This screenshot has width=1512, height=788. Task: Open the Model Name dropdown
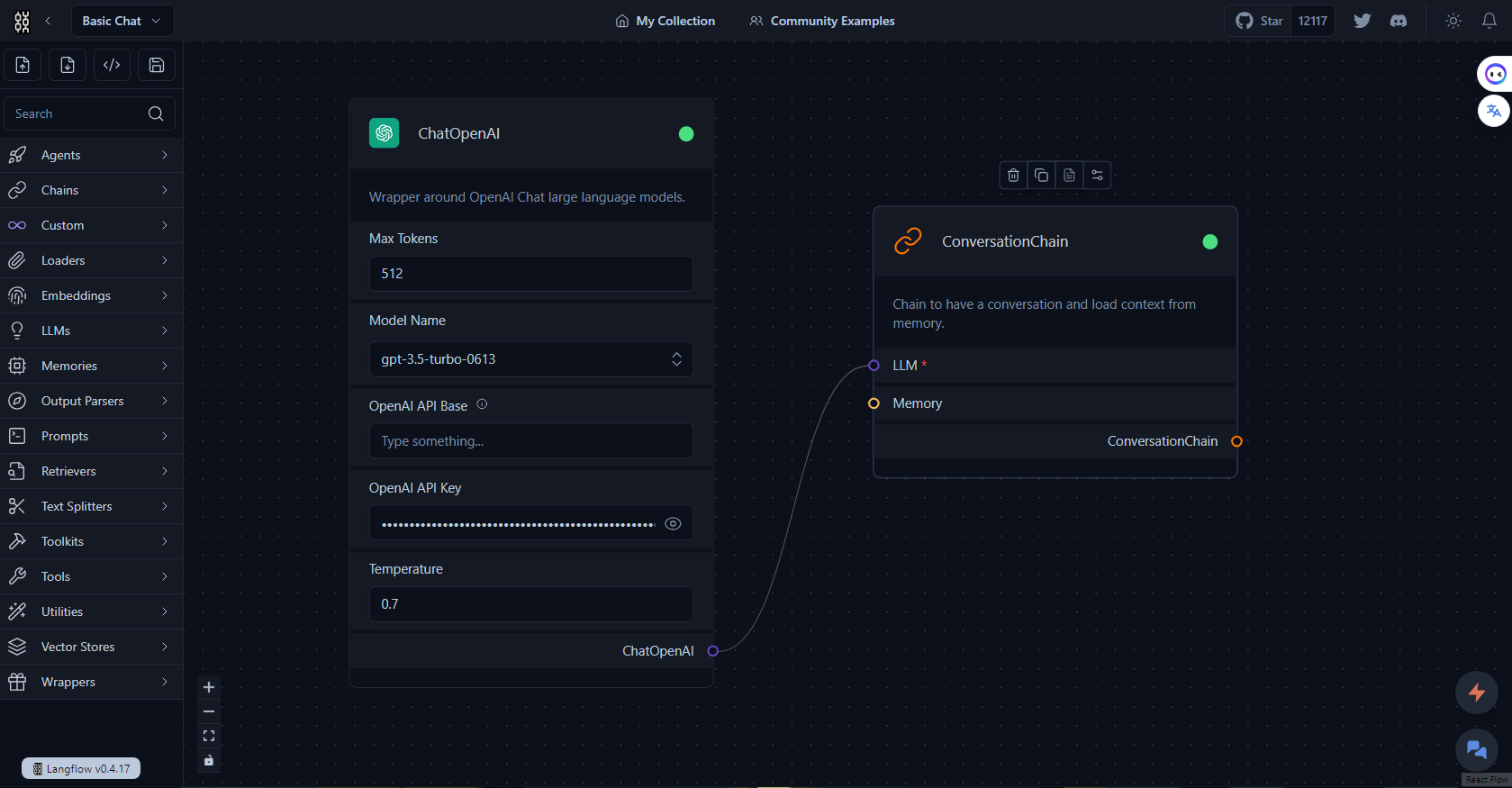click(x=531, y=359)
